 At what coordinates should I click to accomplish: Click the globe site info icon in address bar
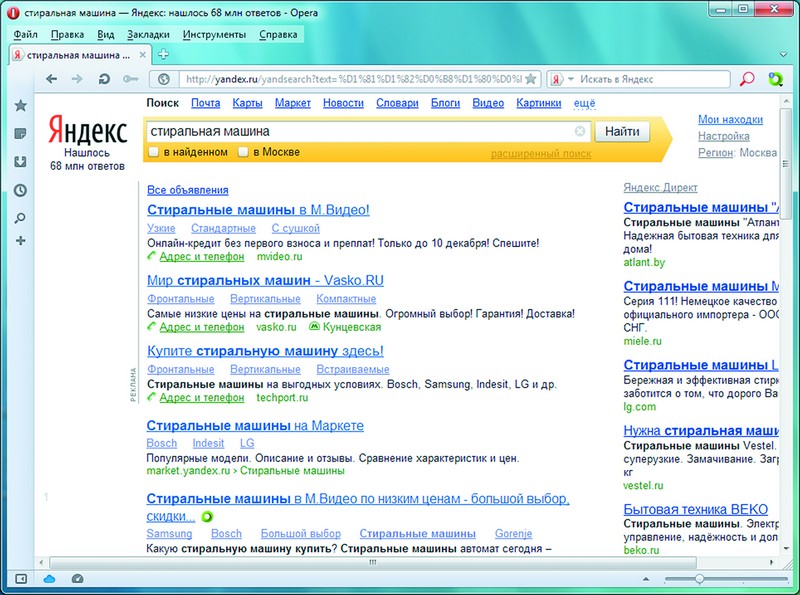[x=164, y=79]
